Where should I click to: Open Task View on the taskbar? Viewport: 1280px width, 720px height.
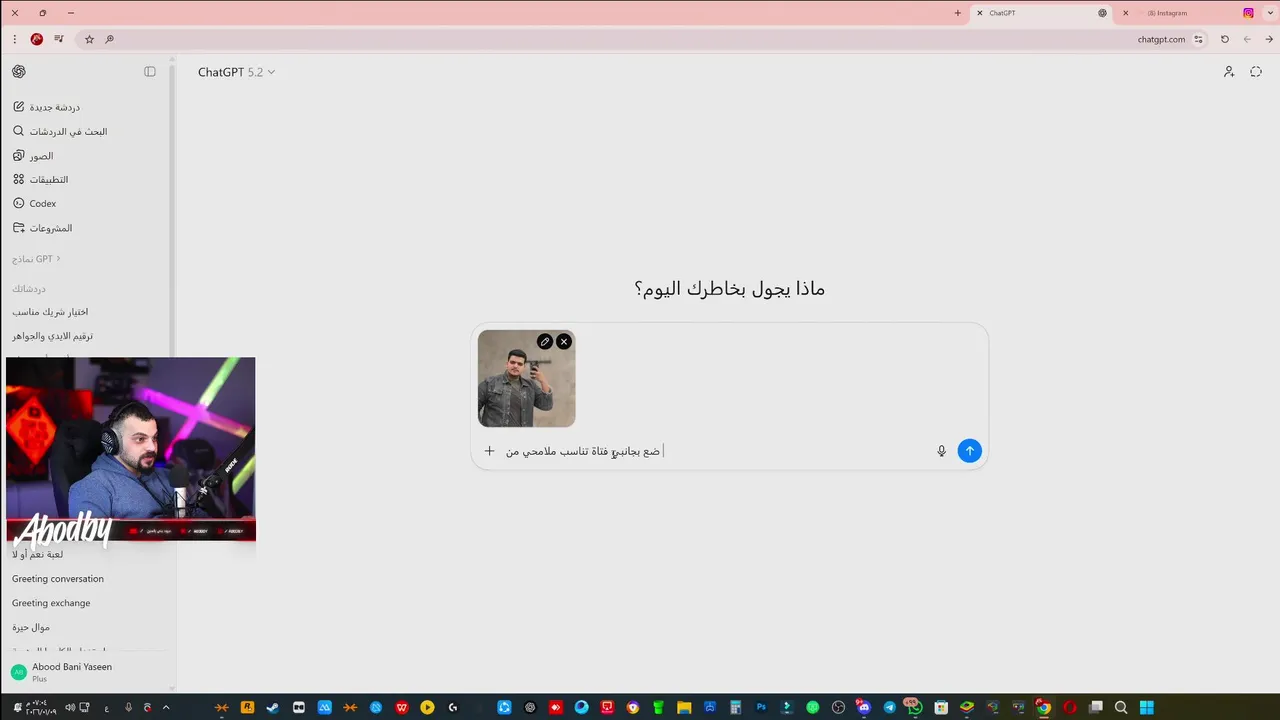coord(1095,707)
